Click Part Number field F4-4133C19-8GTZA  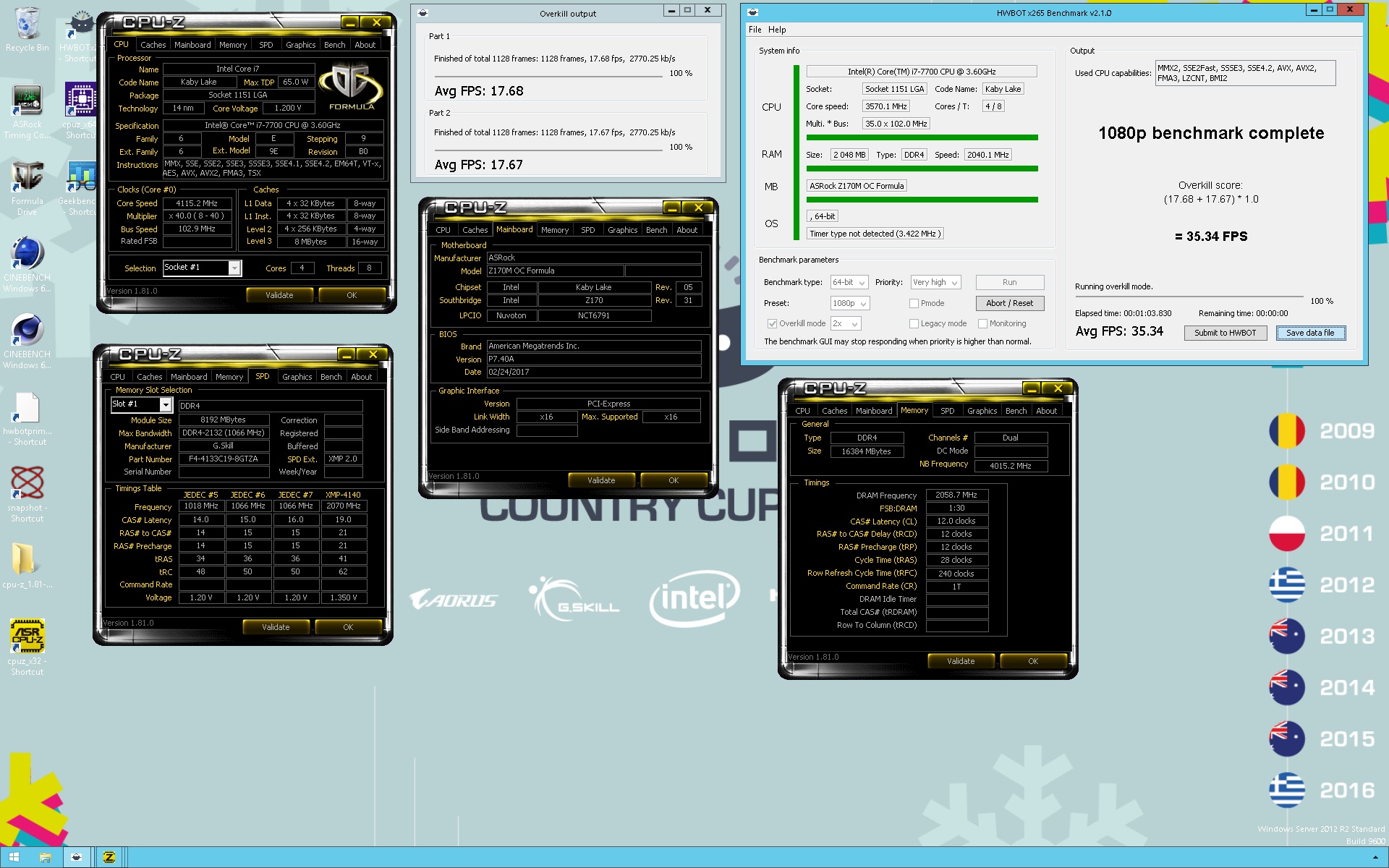[x=224, y=459]
